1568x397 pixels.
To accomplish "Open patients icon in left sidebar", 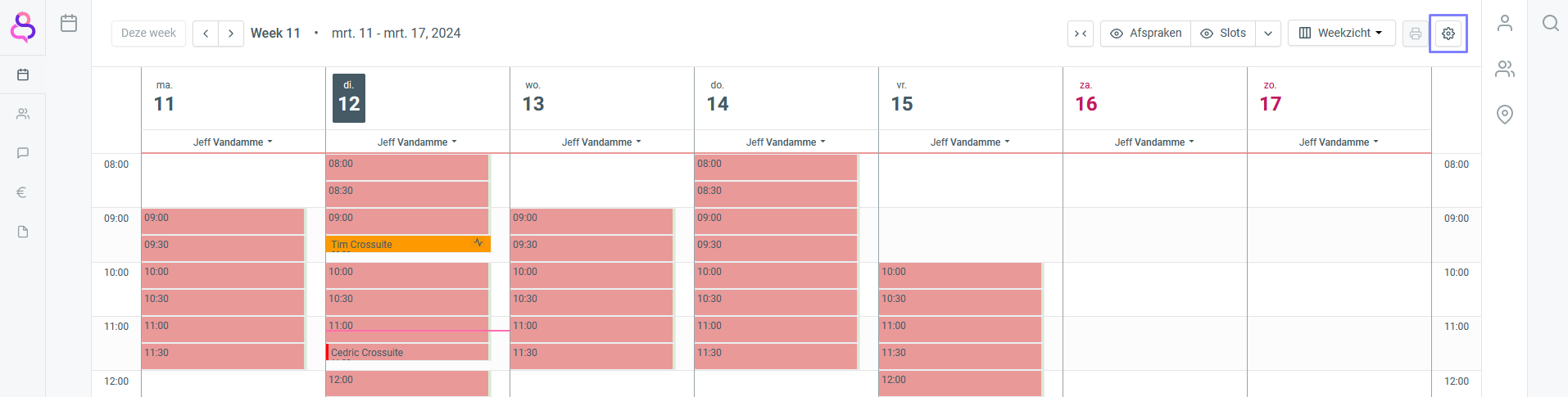I will [x=23, y=114].
